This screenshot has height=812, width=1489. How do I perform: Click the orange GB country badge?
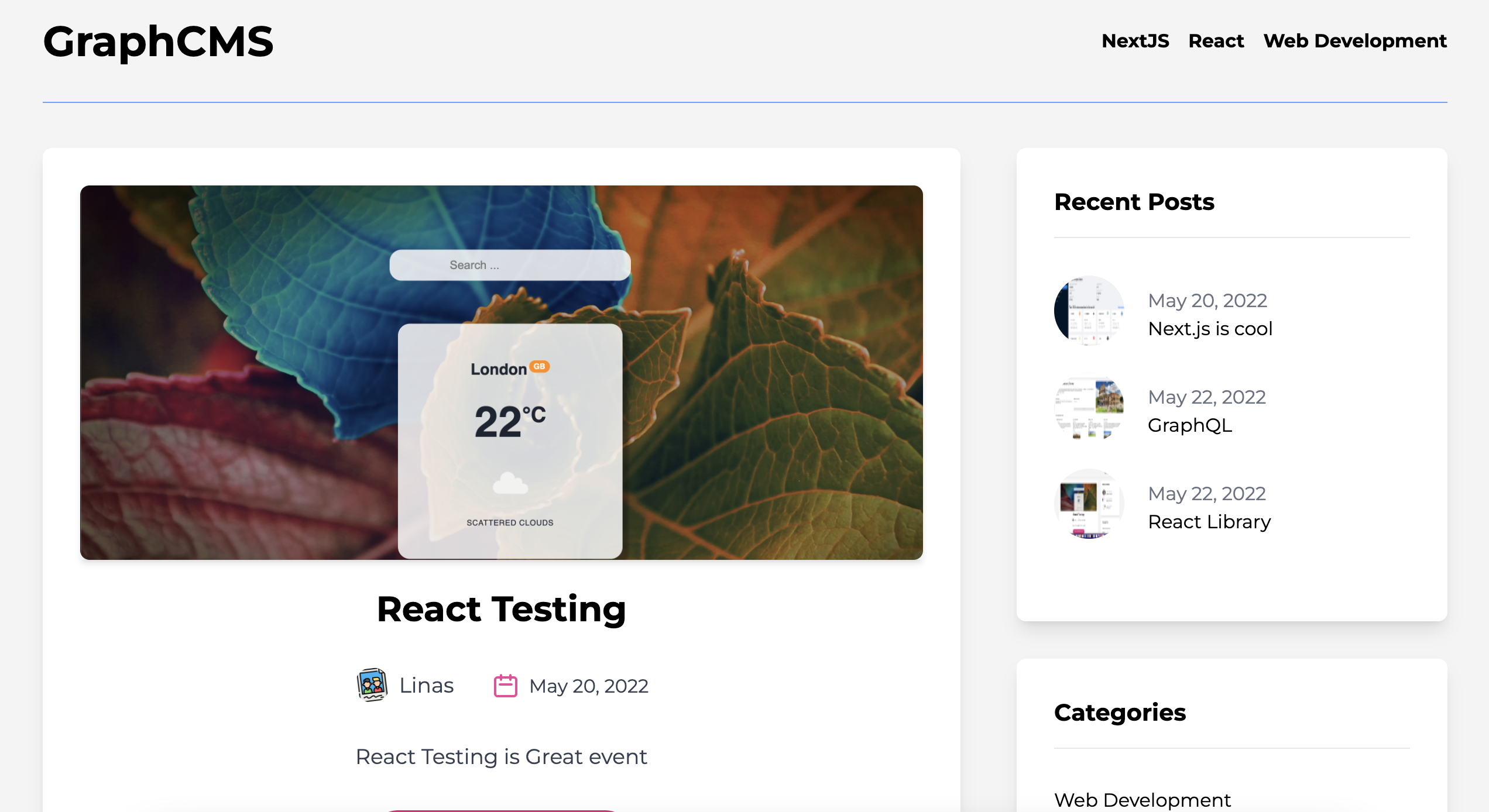point(539,366)
